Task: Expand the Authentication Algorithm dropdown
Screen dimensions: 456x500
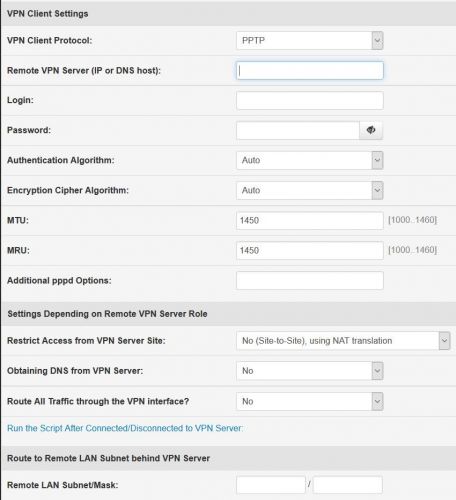Action: [310, 160]
